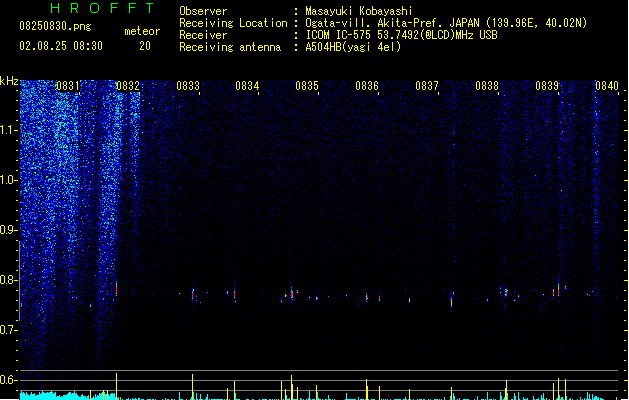Click the Receiving Location label
Screen dimensions: 629x400
tap(233, 23)
